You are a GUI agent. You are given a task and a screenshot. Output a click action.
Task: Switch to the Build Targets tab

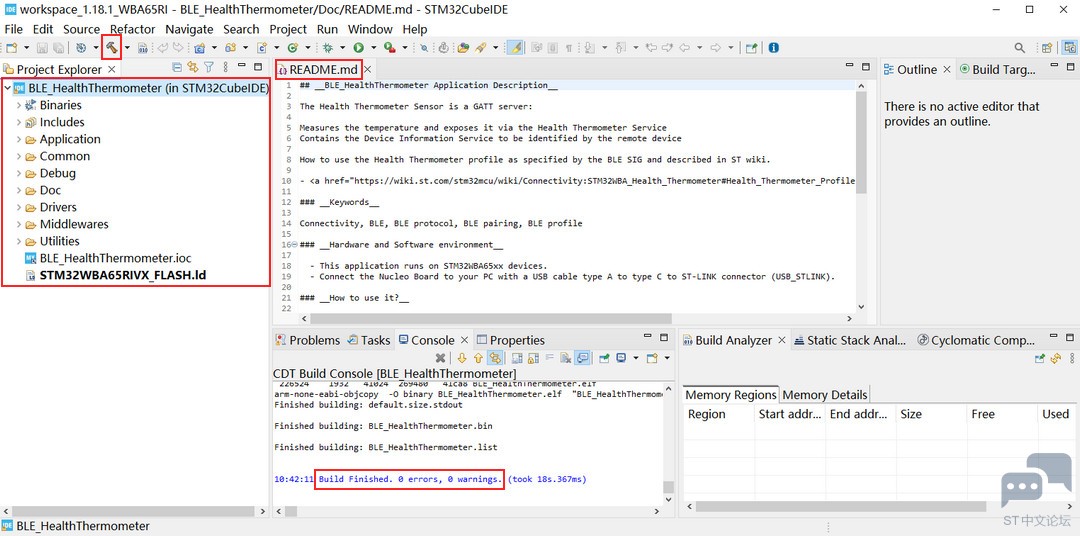997,69
